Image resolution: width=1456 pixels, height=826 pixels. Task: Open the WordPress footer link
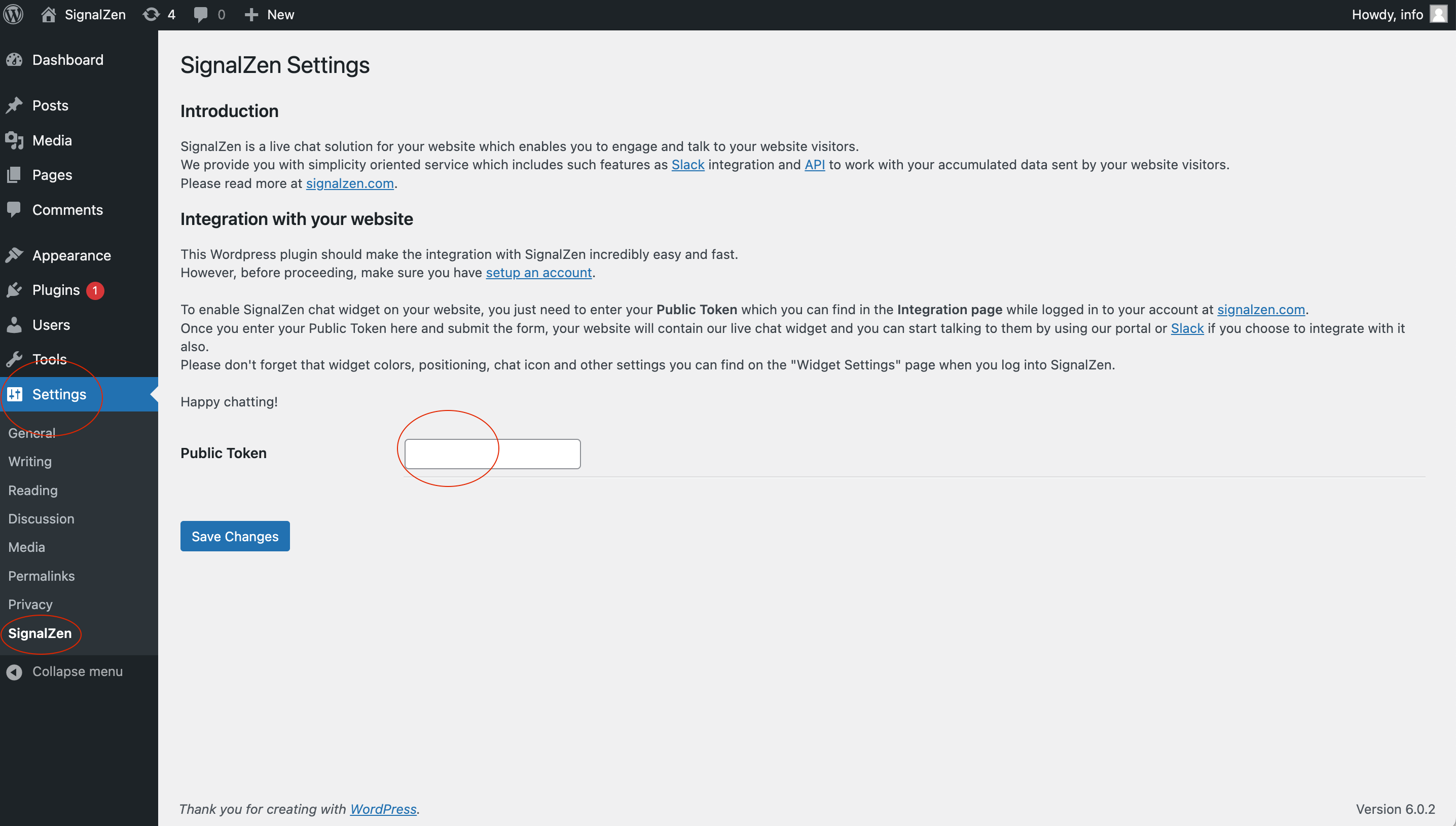pyautogui.click(x=383, y=809)
